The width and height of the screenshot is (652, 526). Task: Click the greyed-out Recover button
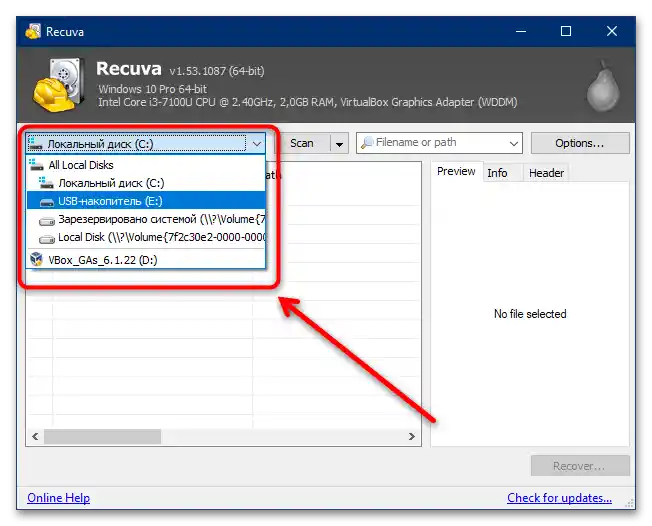(x=580, y=466)
